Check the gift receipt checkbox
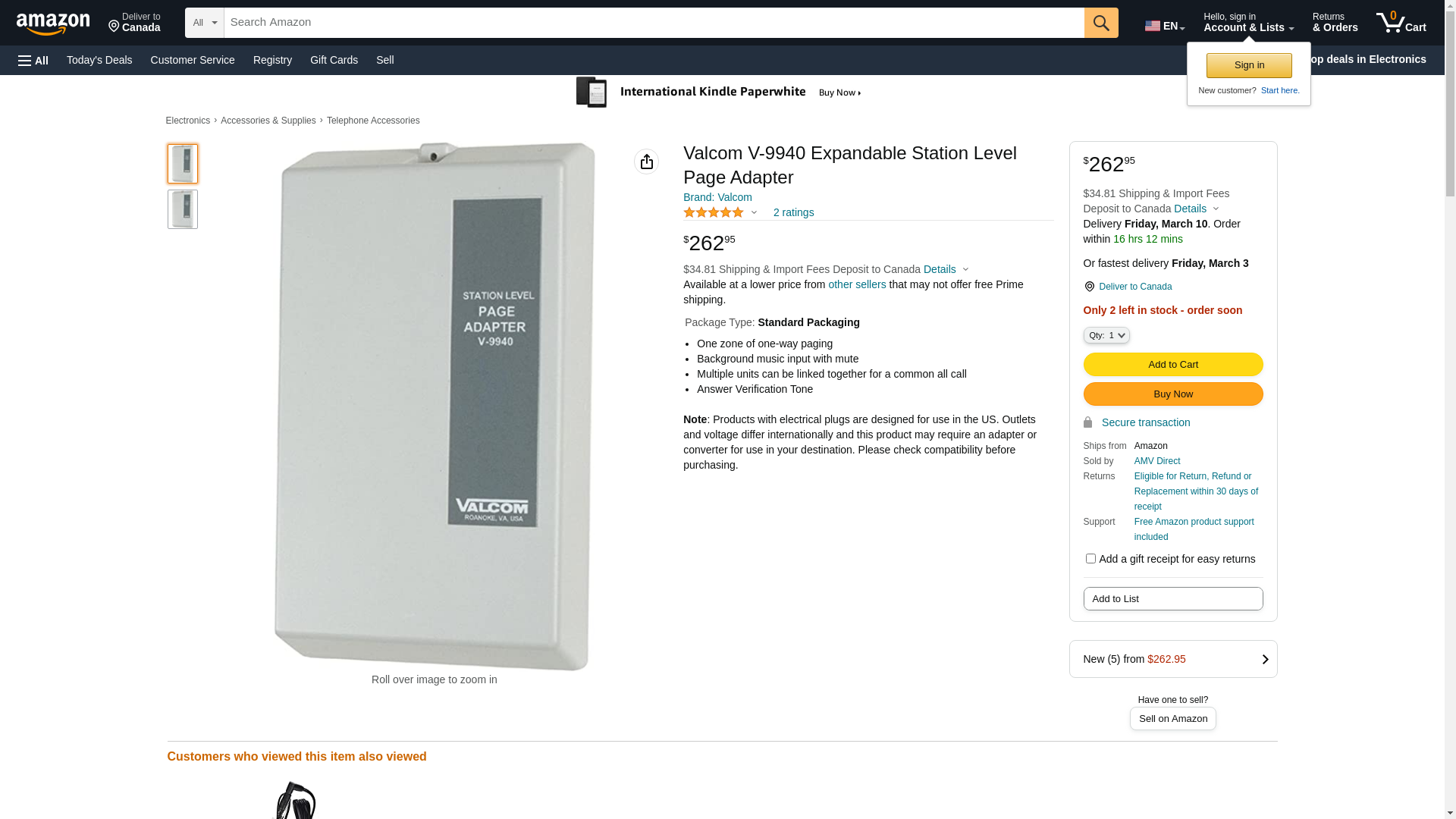Screen dimensions: 1456x819 [x=1090, y=559]
